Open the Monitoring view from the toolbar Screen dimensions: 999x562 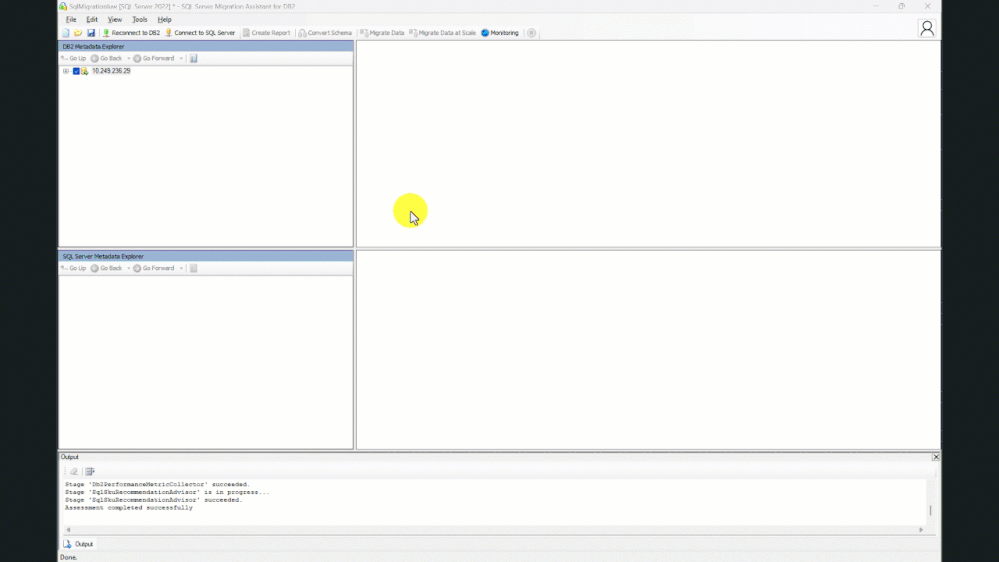[x=500, y=32]
